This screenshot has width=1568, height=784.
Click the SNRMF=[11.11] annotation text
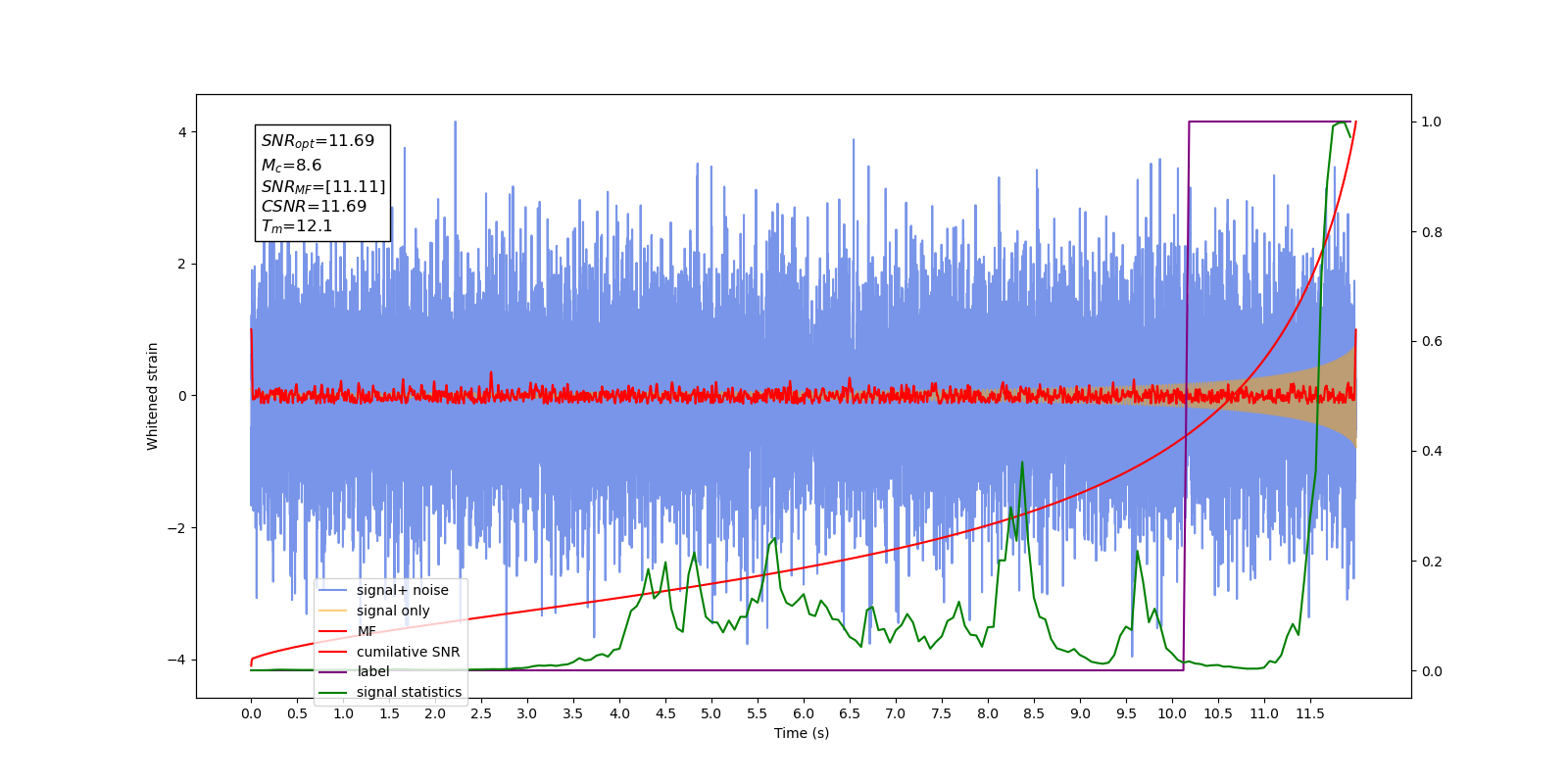point(323,186)
